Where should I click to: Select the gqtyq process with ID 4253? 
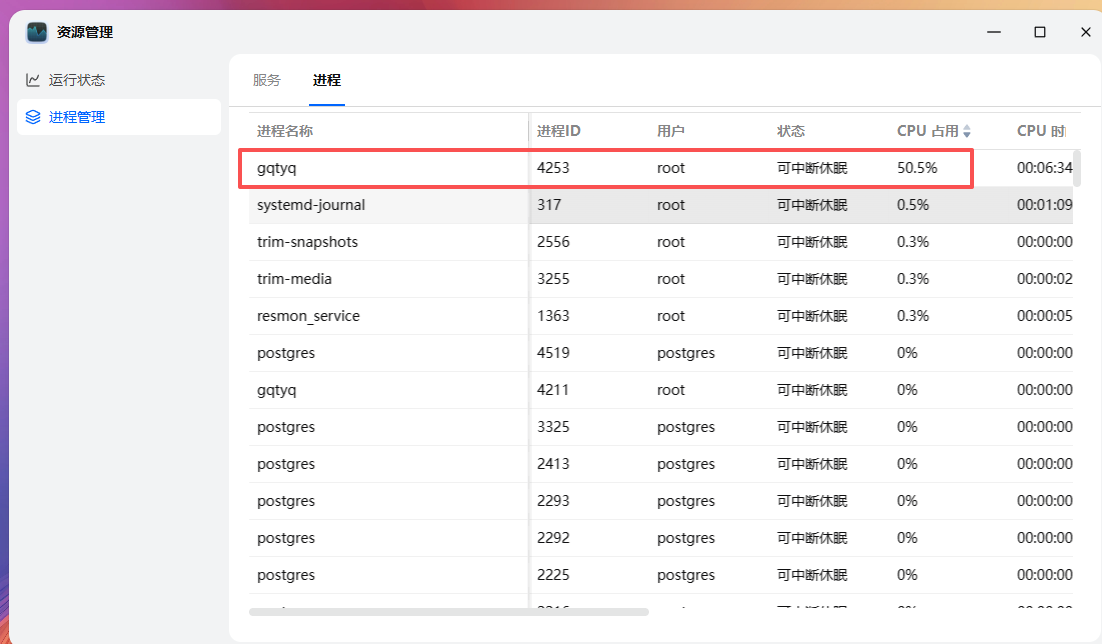661,168
